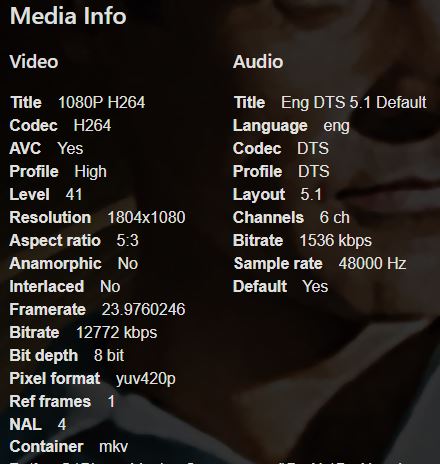
Task: Click the audio Layout value 5.1
Action: (311, 194)
